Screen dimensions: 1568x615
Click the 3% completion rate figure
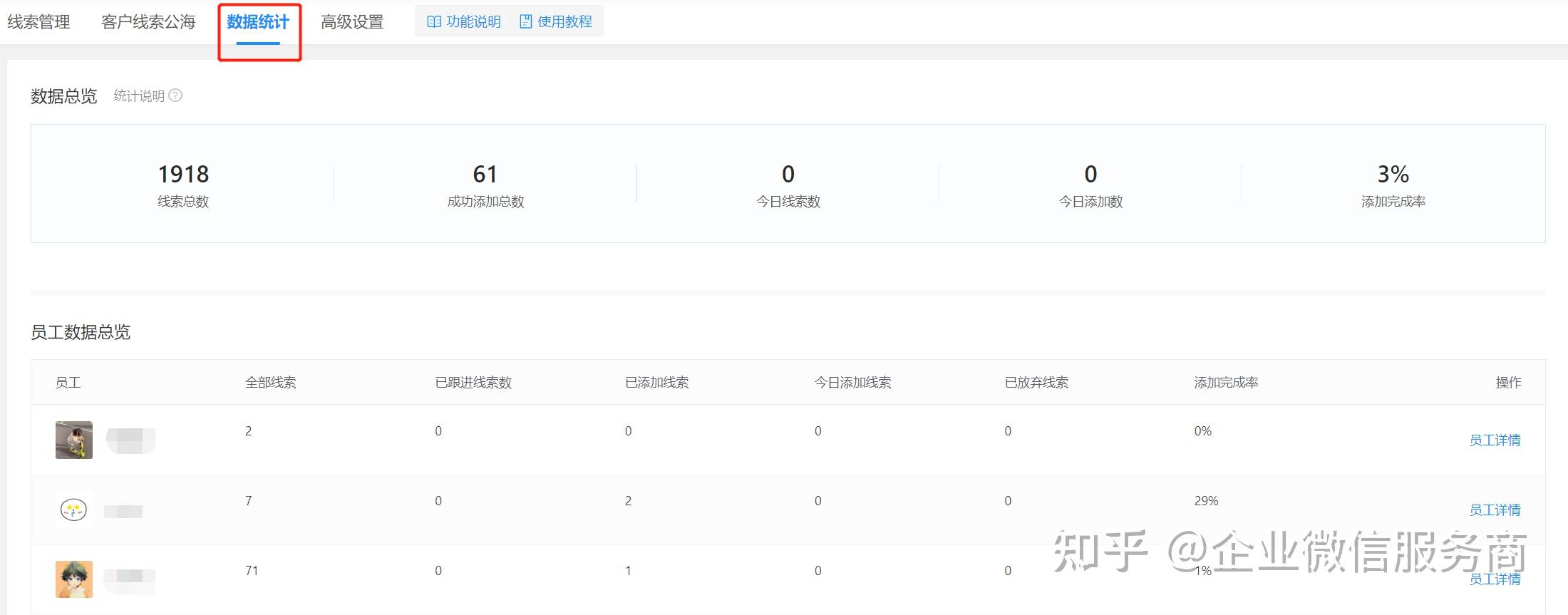pos(1393,174)
